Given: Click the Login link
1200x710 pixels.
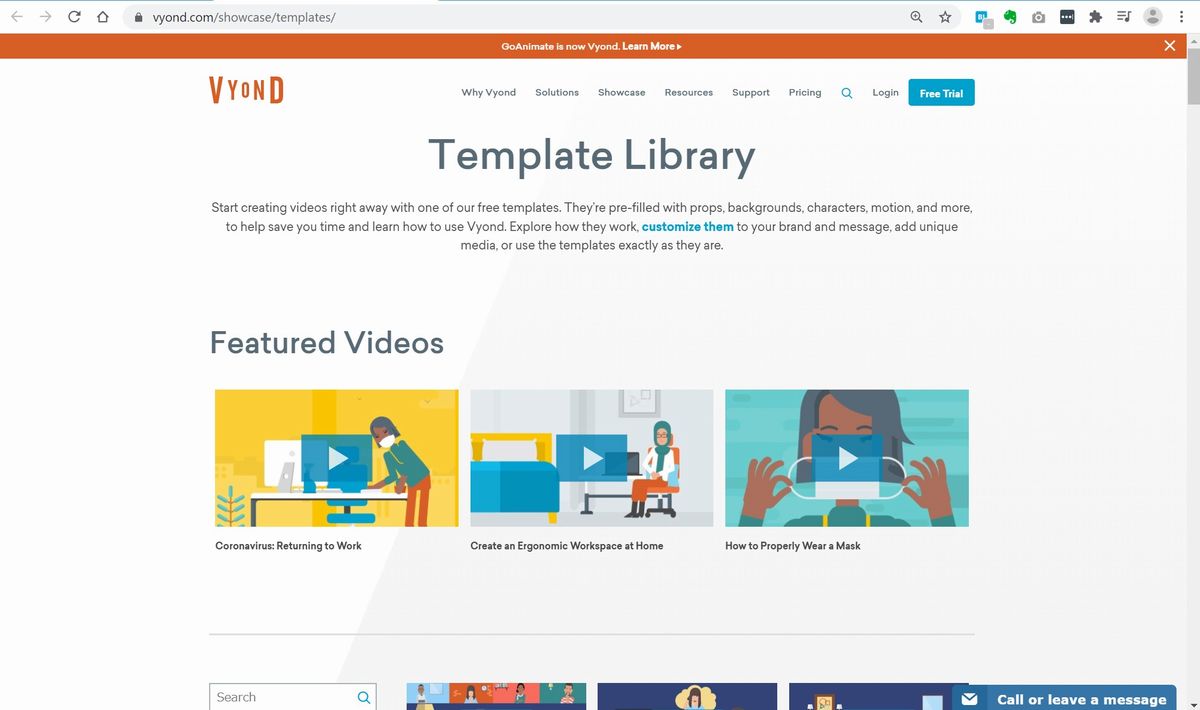Looking at the screenshot, I should tap(885, 92).
